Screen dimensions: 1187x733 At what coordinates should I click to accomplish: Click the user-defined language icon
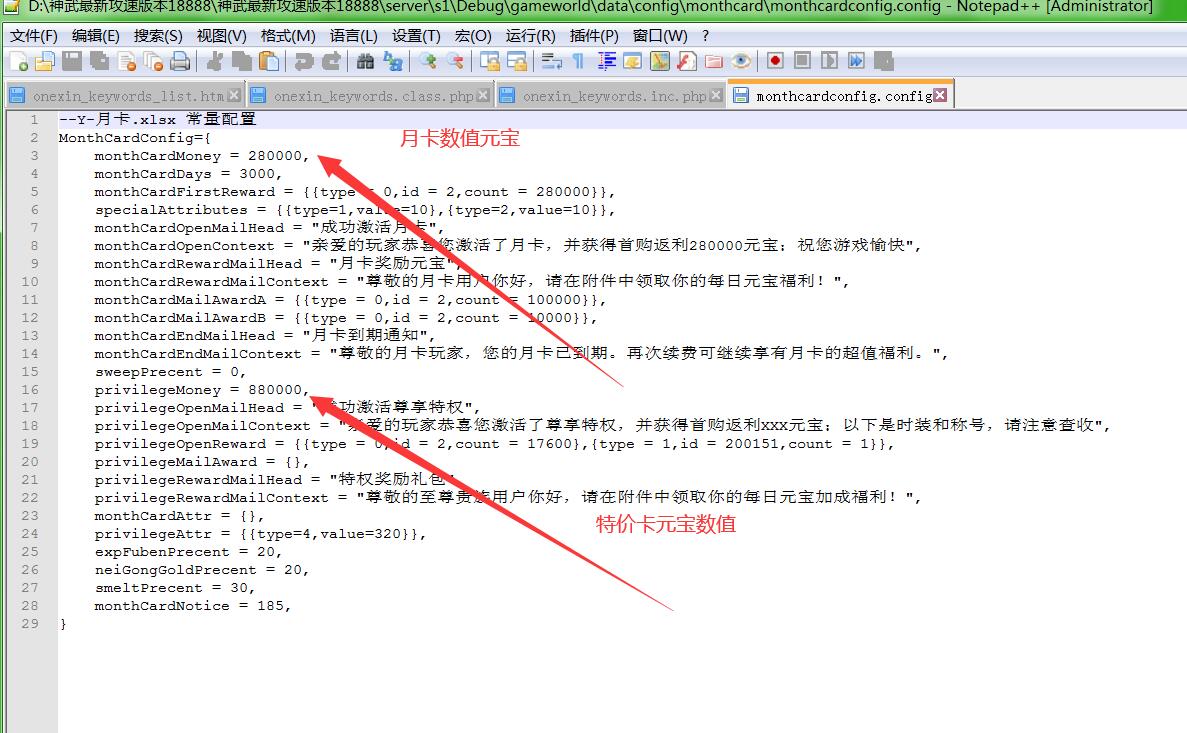pyautogui.click(x=633, y=61)
